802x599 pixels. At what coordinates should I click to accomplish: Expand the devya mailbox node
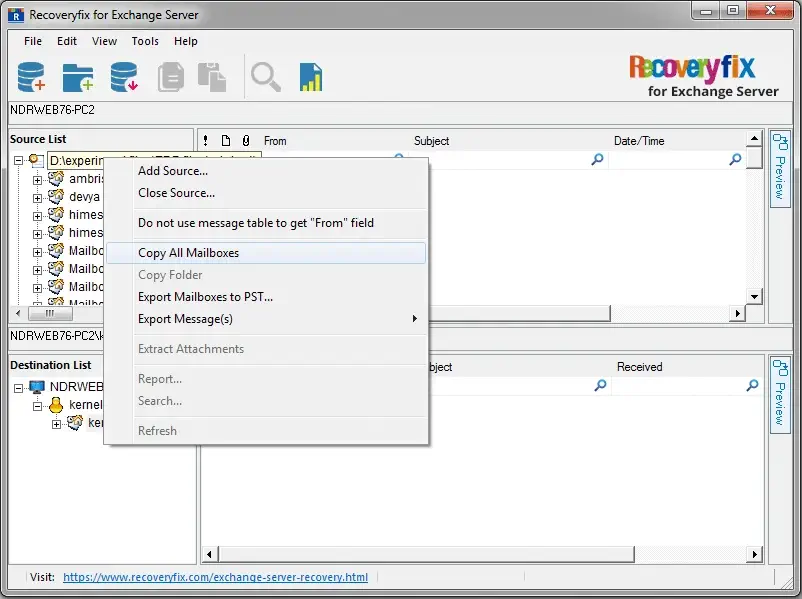37,198
